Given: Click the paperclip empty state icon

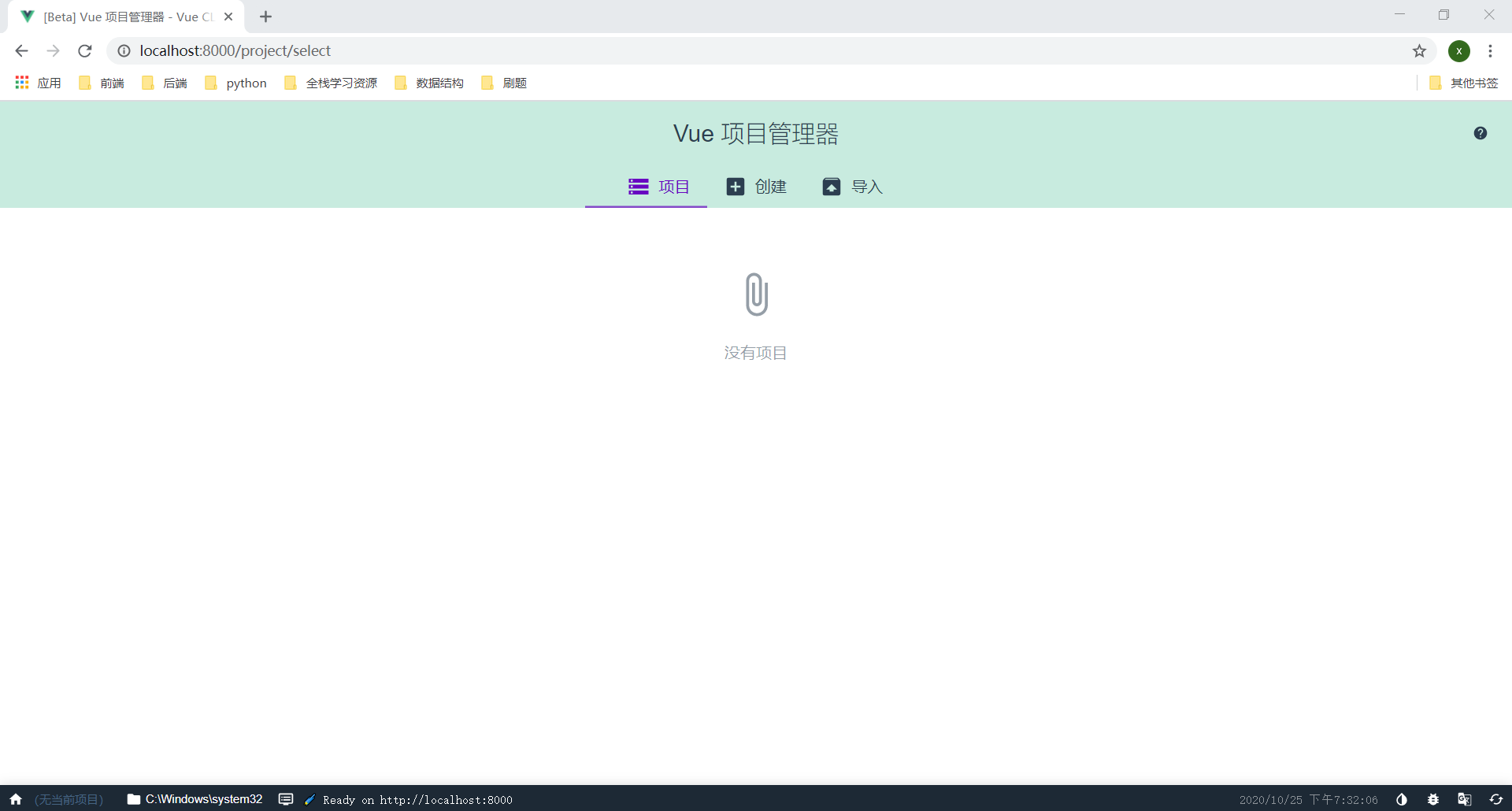Looking at the screenshot, I should (756, 294).
